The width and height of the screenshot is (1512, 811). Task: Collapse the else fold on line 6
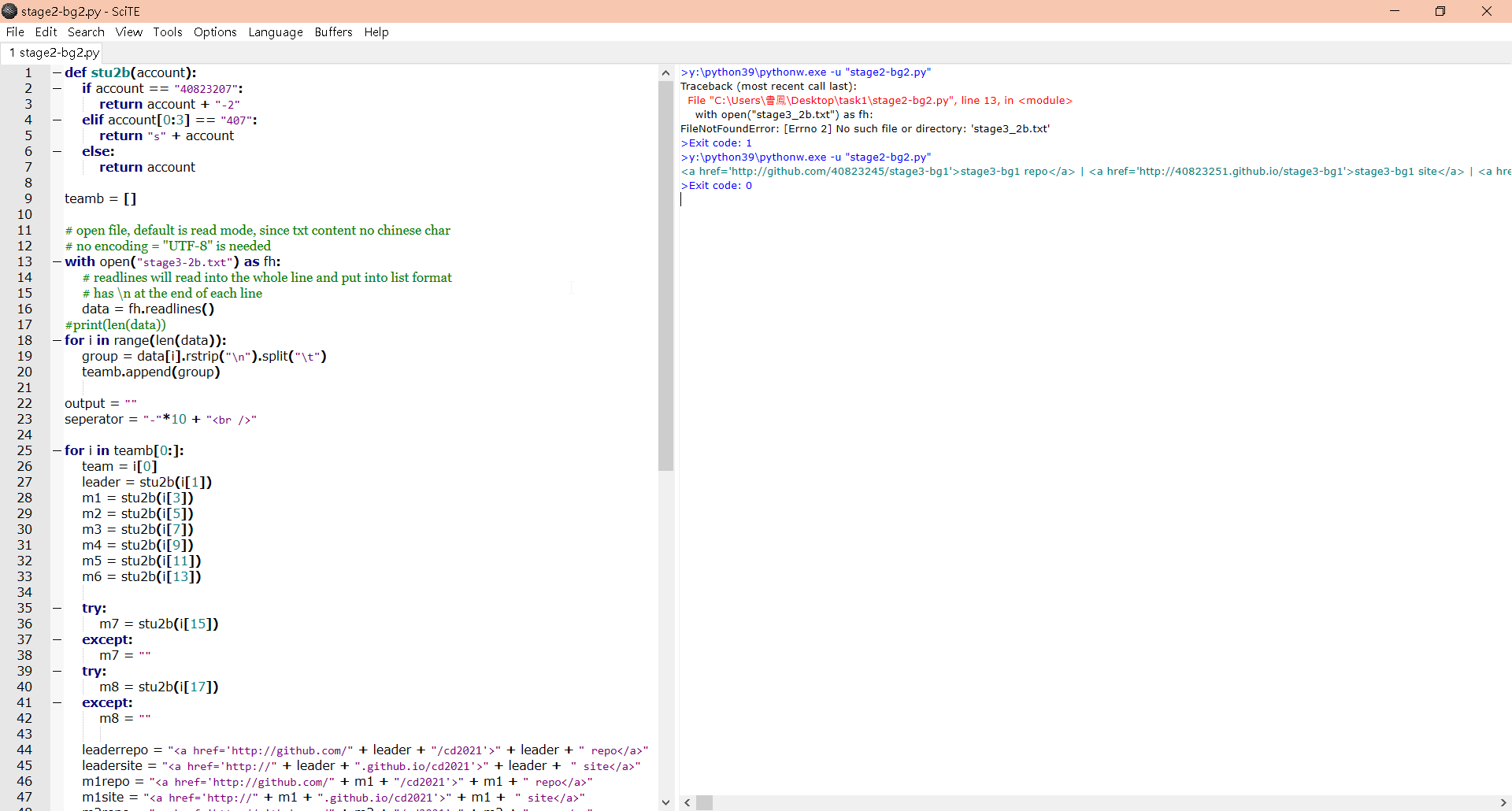[x=57, y=151]
